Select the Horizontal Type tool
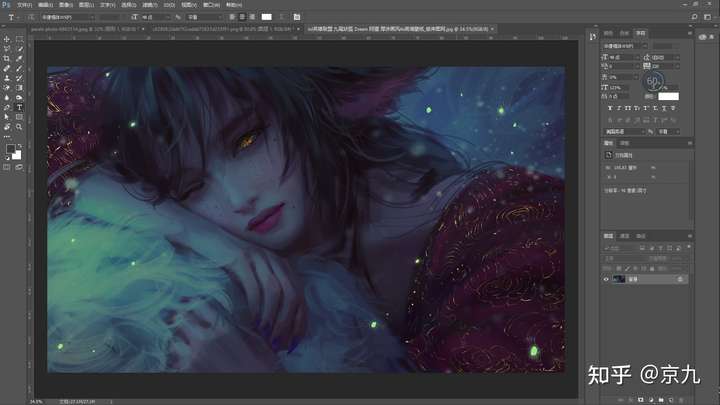Screen dimensions: 720x405 coord(19,107)
